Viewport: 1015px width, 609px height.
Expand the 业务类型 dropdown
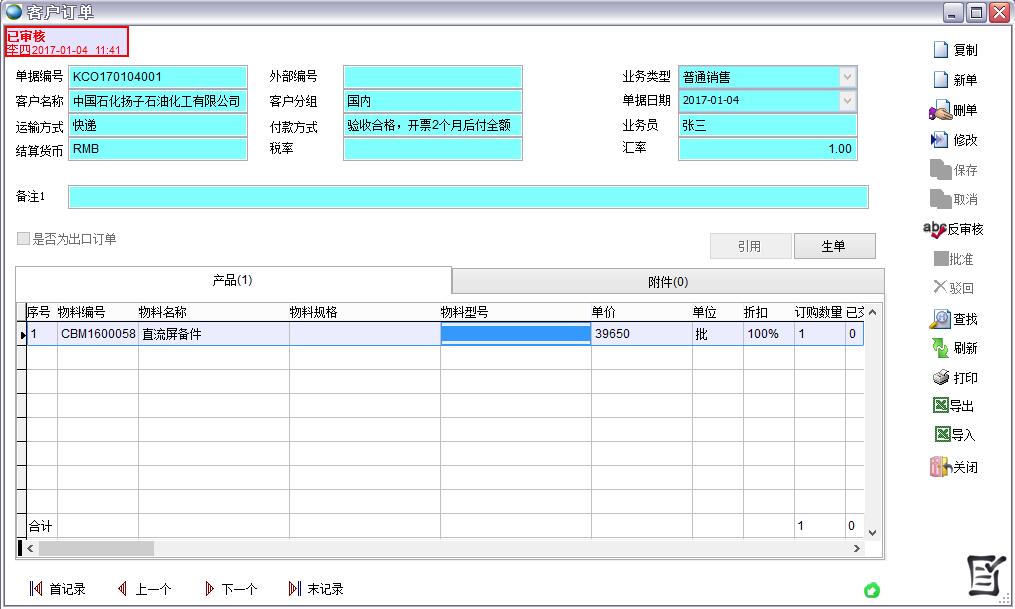pyautogui.click(x=848, y=77)
